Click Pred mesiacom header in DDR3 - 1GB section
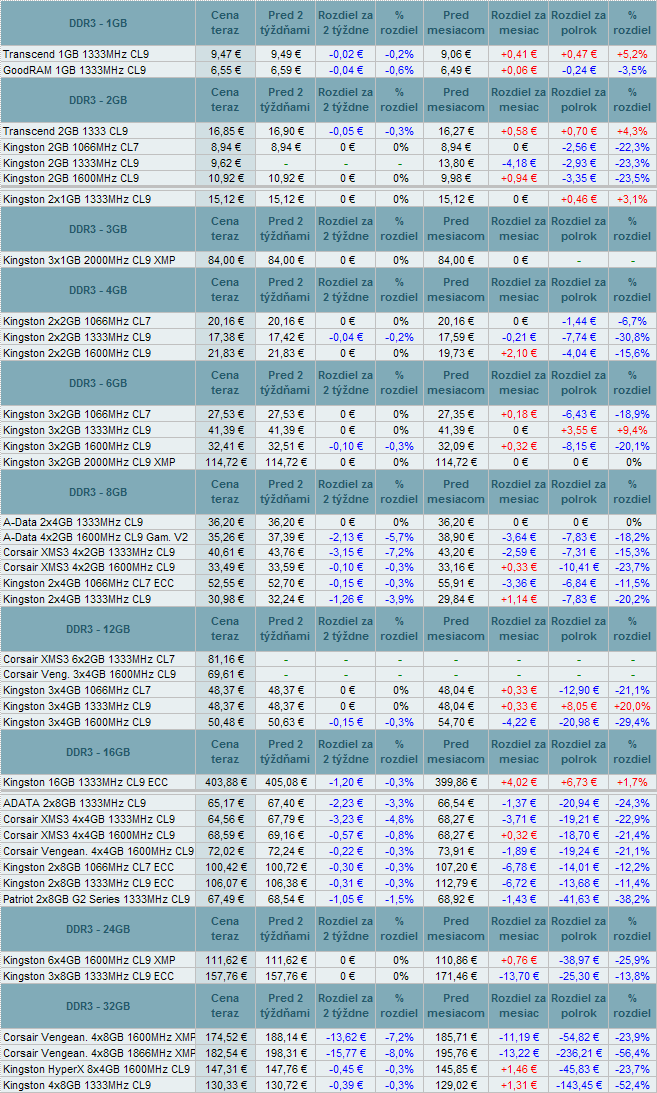 point(456,23)
